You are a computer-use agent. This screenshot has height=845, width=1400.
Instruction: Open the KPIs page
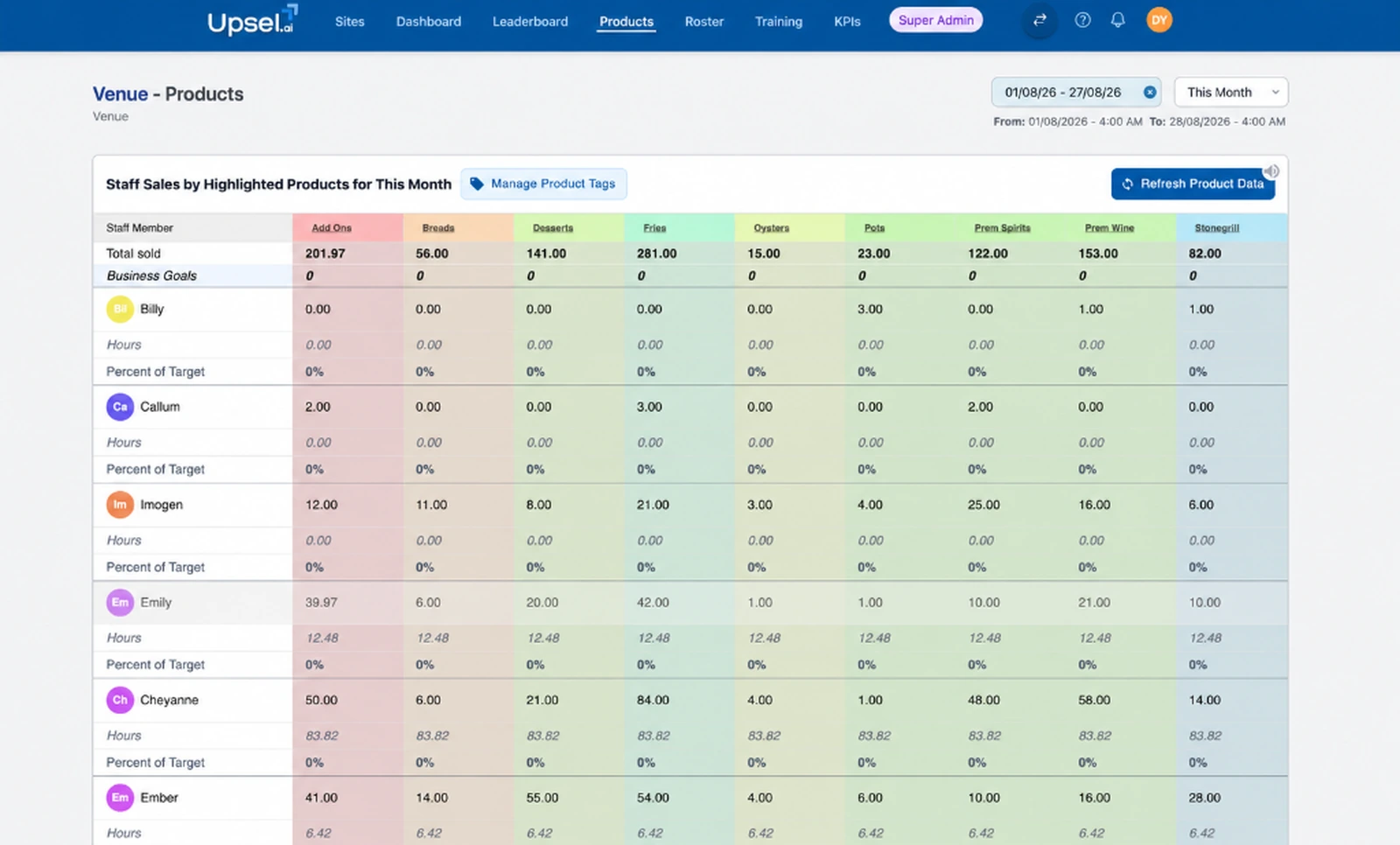(x=847, y=21)
